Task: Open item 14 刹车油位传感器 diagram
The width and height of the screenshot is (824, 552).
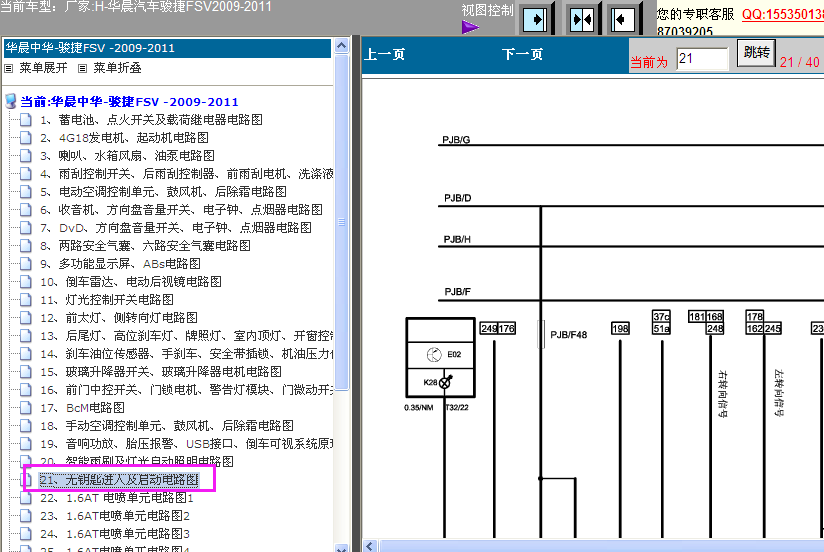Action: [187, 354]
